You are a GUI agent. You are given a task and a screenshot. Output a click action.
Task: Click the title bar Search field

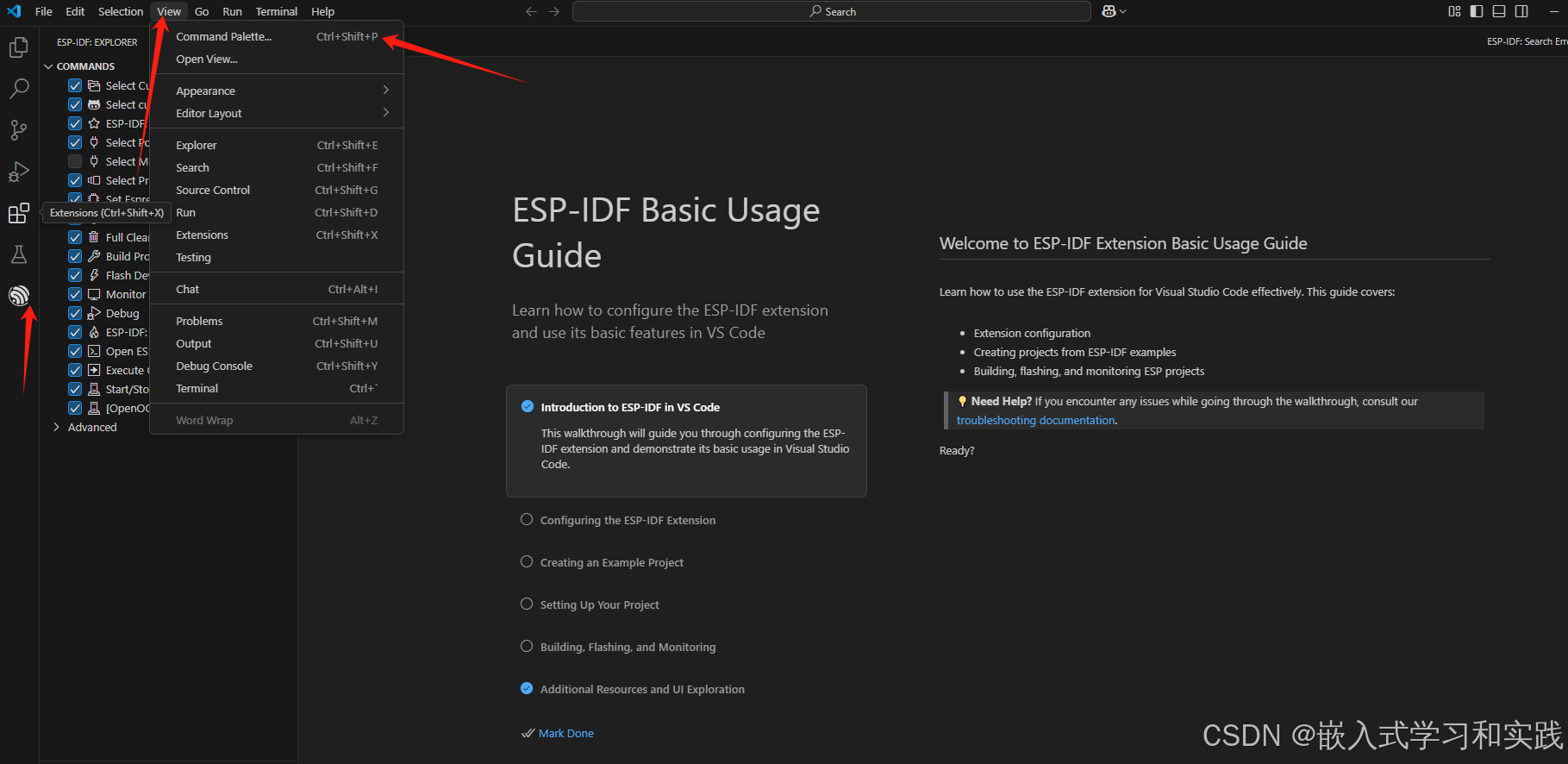pyautogui.click(x=832, y=11)
